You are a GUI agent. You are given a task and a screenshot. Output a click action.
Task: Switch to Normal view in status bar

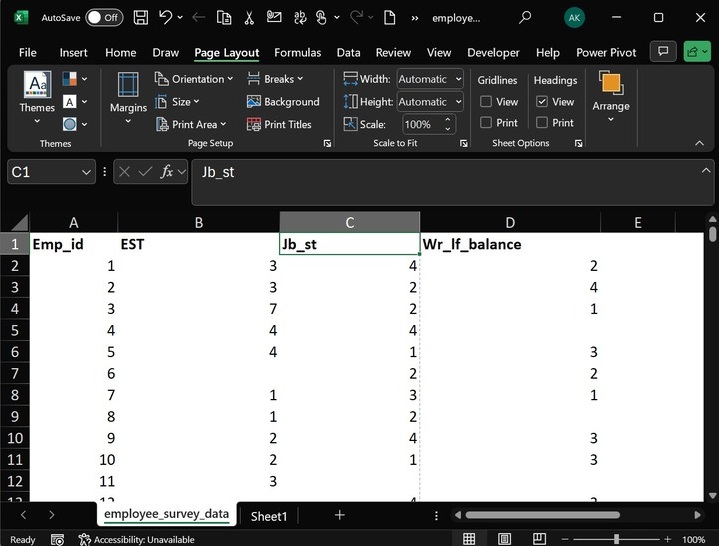pos(469,539)
